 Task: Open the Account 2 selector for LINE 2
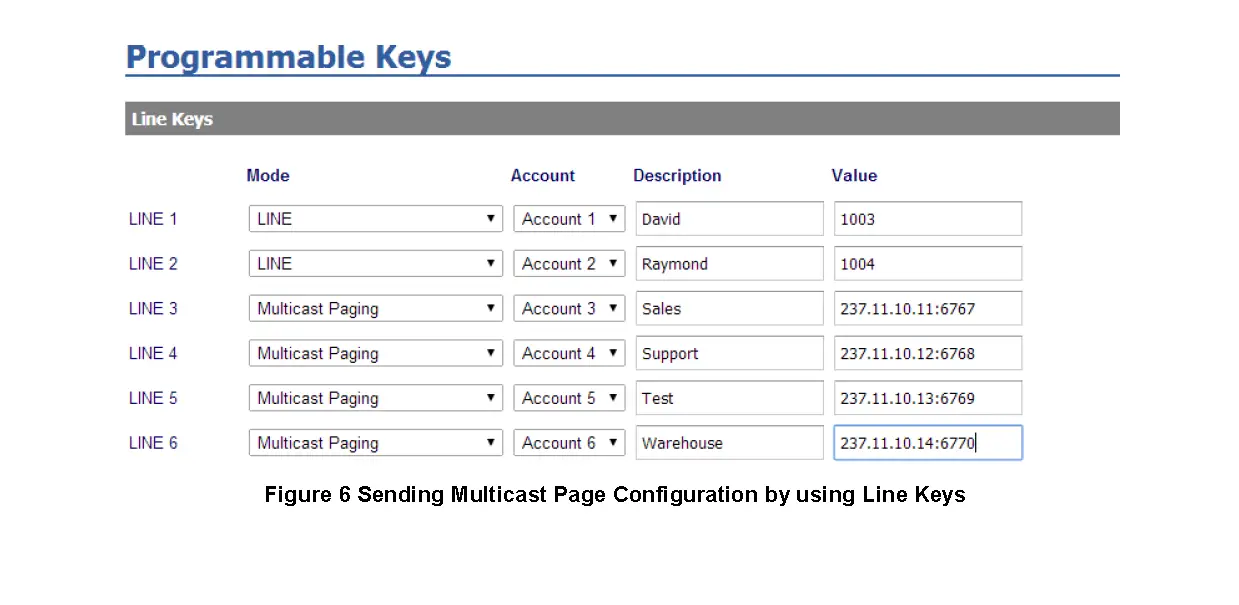[x=568, y=263]
